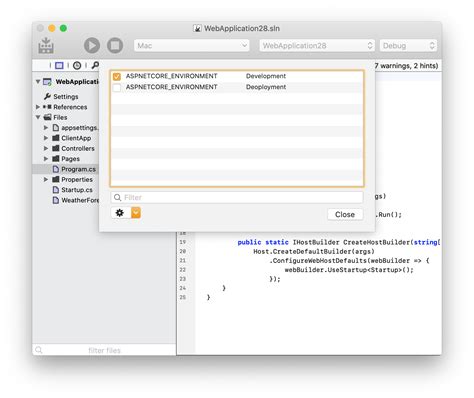
Task: Uncheck the ASPNETCORE_ENVIRONMENT Development checkbox
Action: tap(117, 76)
